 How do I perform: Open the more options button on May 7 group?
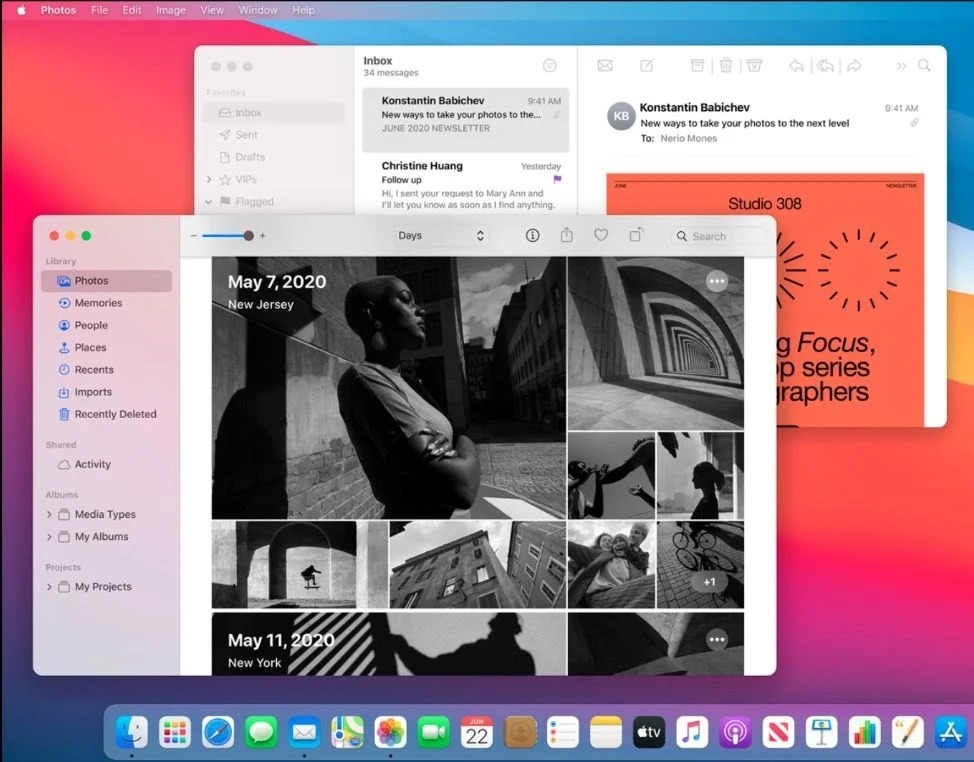point(717,281)
